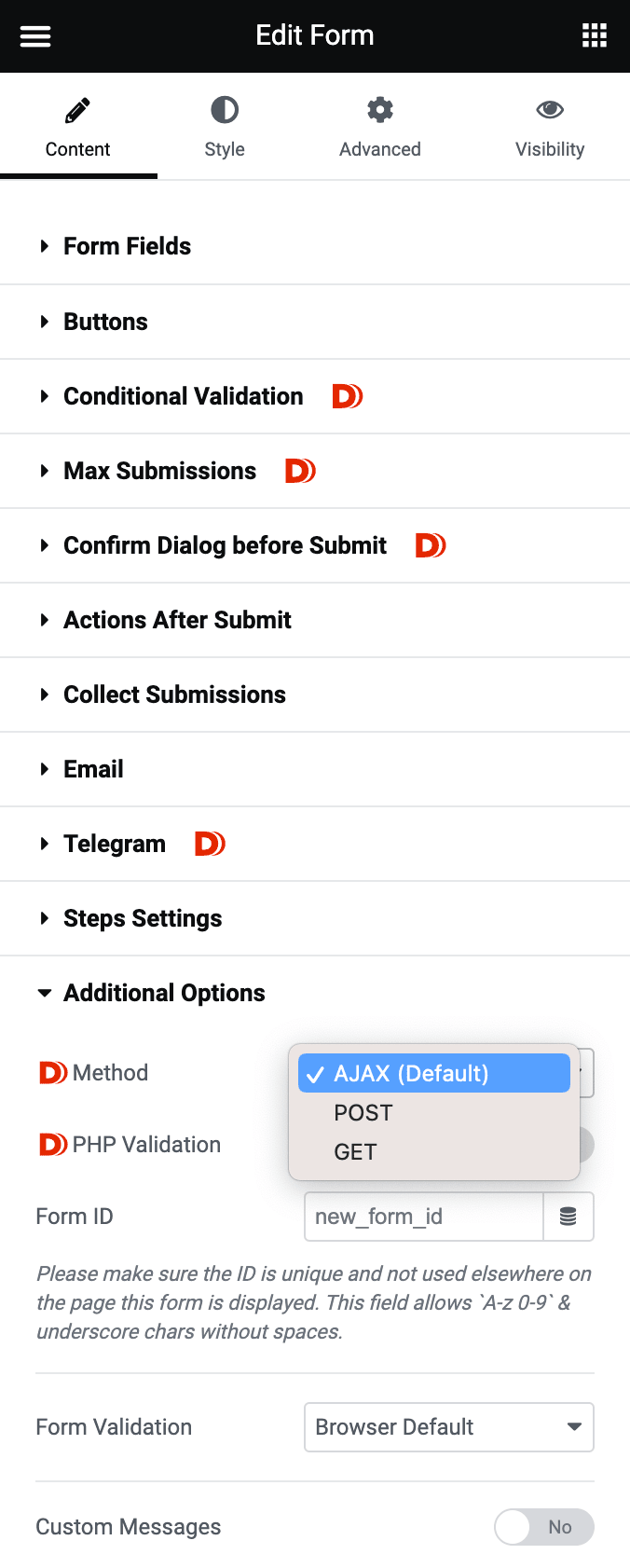This screenshot has width=630, height=1568.
Task: Expand the Form Fields section
Action: pos(127,246)
